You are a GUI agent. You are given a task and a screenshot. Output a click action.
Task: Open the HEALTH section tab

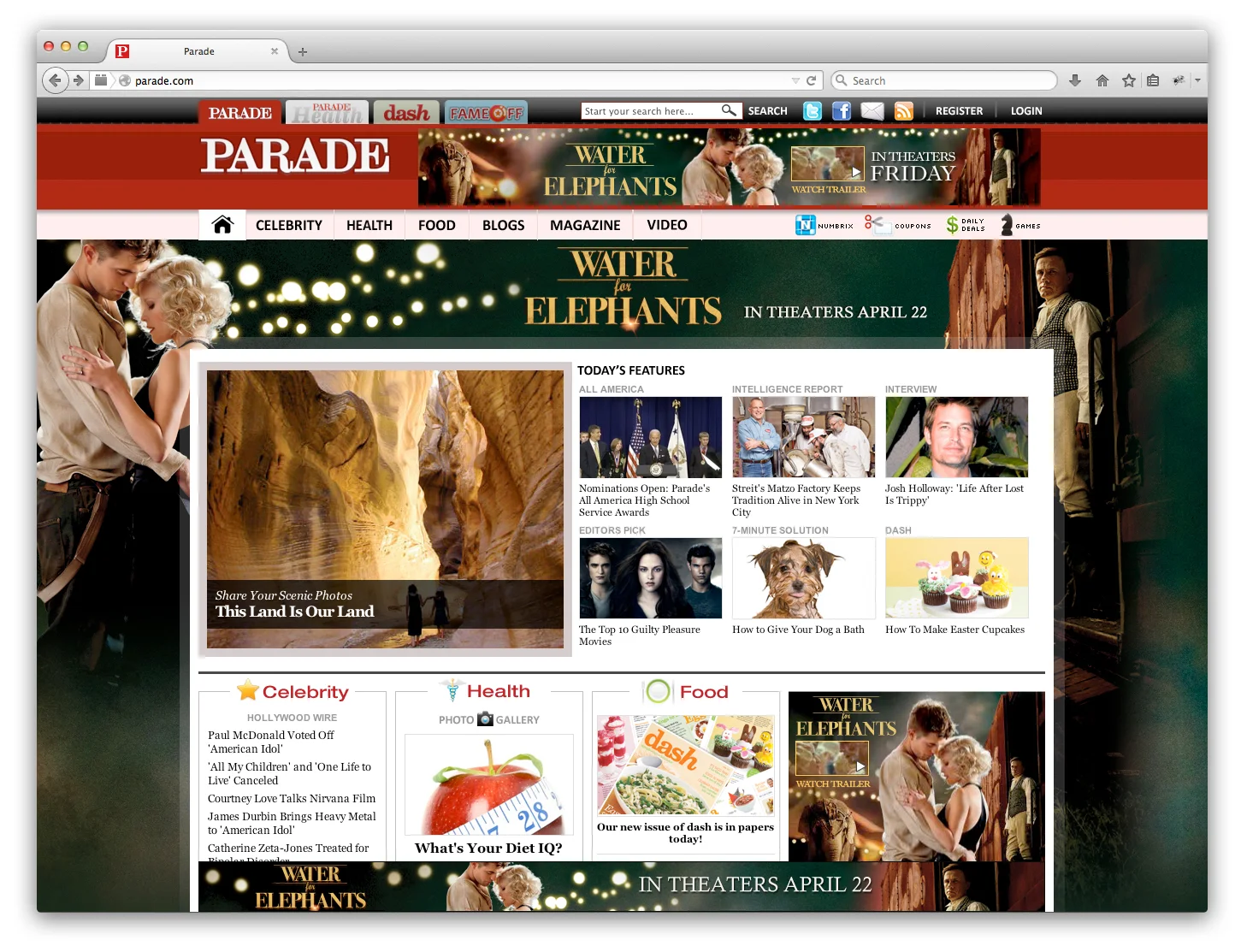tap(369, 225)
